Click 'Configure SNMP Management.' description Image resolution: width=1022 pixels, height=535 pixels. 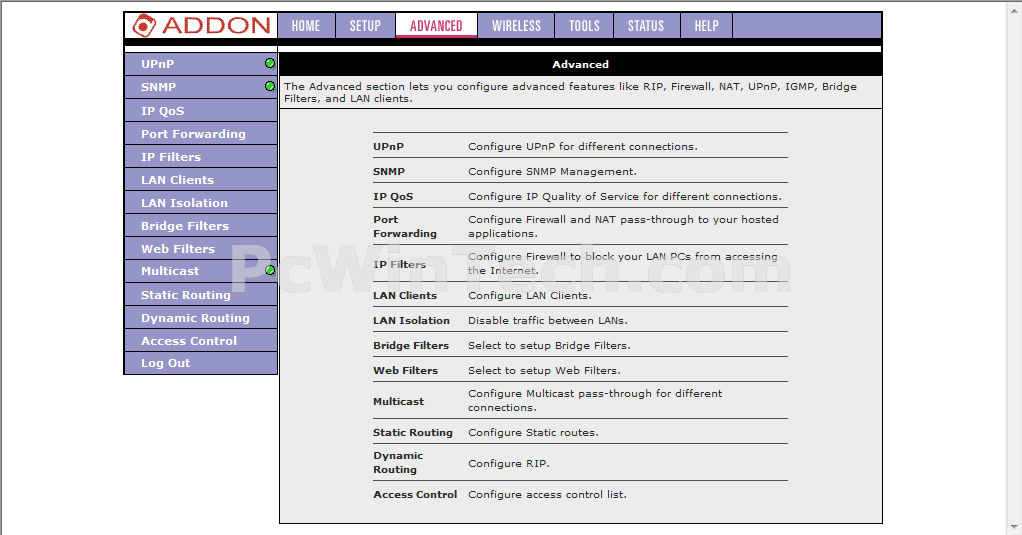[552, 171]
